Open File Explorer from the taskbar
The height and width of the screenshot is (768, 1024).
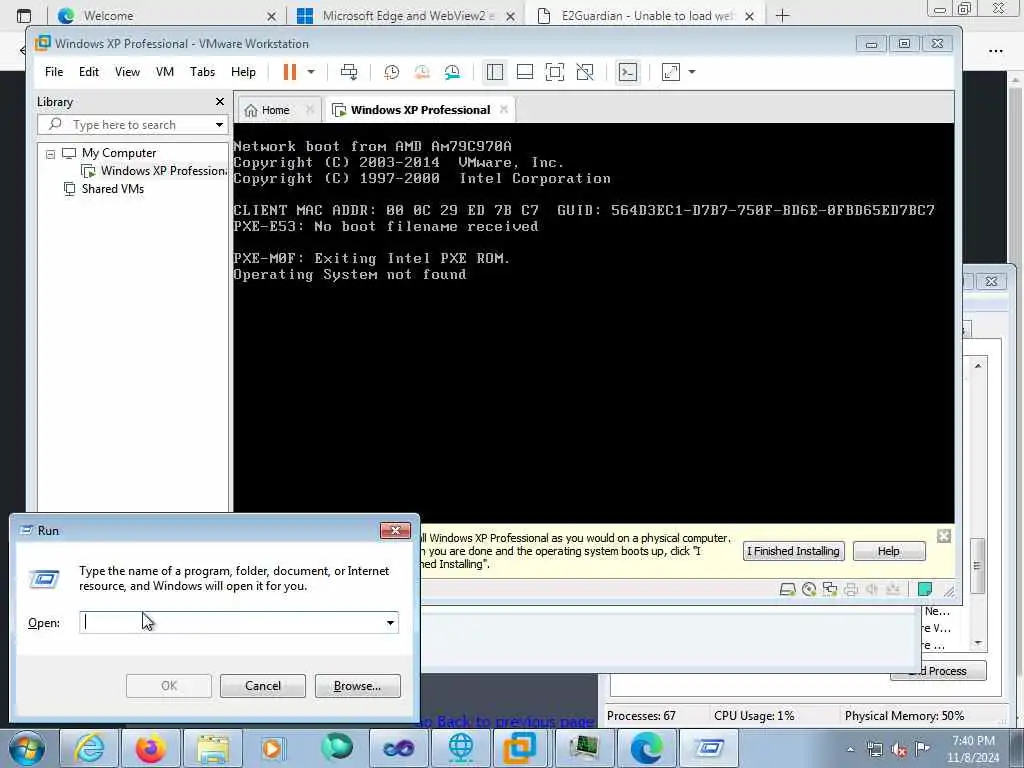click(x=212, y=748)
